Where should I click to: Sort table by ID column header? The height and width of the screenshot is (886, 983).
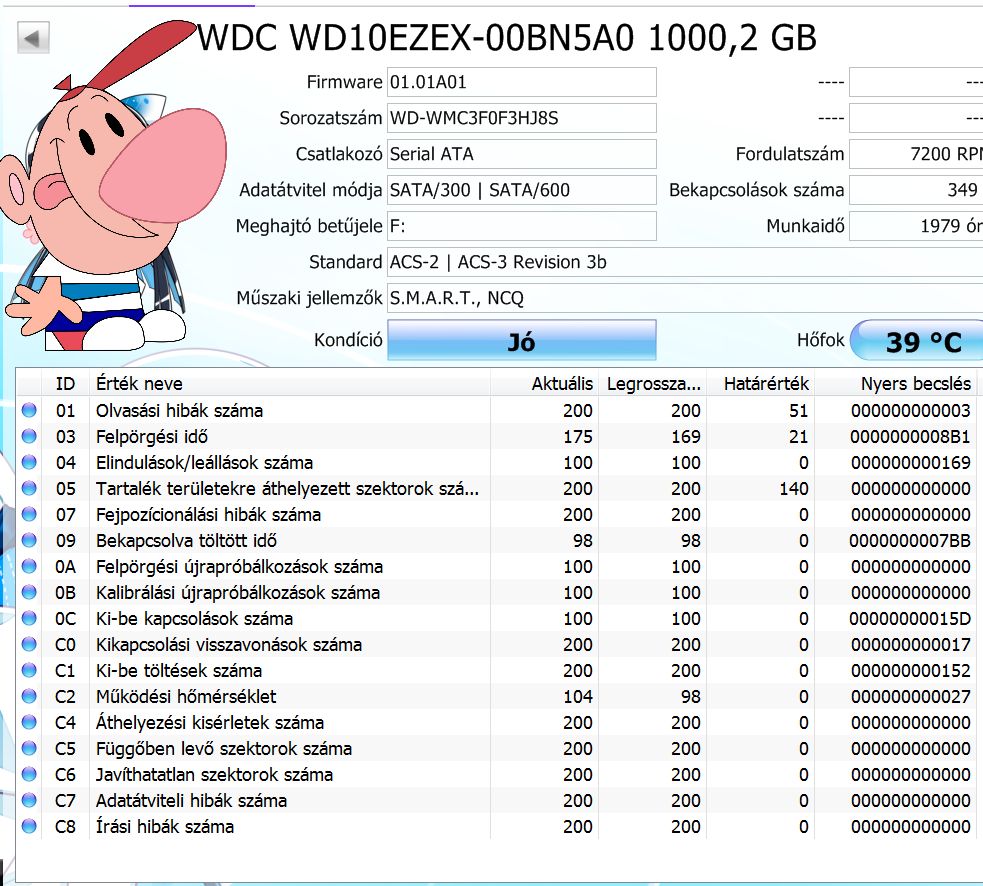tap(65, 383)
